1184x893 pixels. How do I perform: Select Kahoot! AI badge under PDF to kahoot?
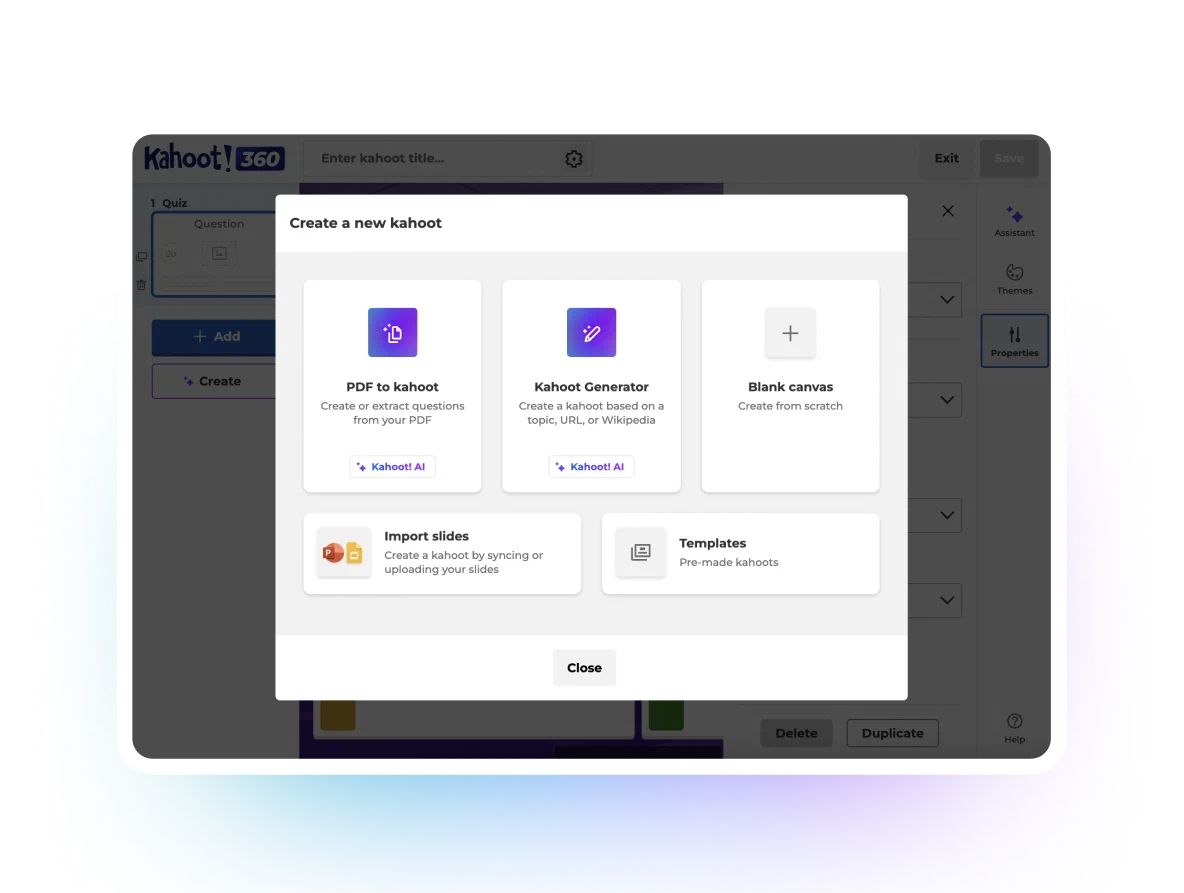pyautogui.click(x=392, y=467)
